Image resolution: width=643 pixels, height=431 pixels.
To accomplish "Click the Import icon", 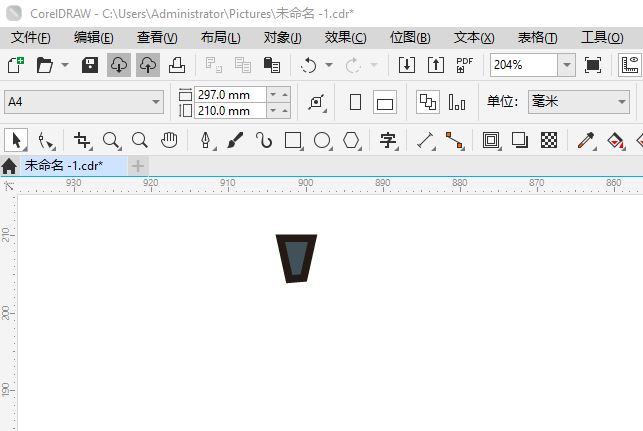I will point(407,65).
